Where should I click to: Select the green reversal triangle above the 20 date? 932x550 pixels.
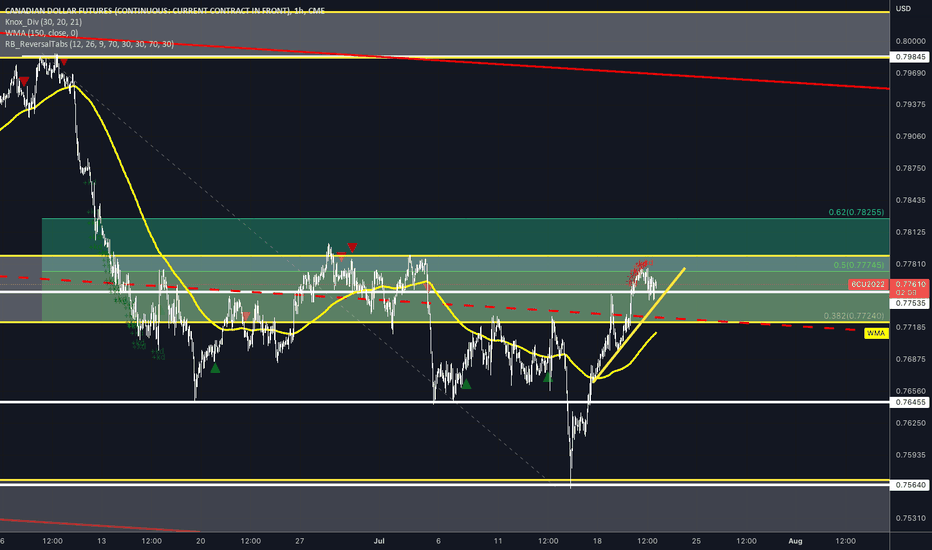click(215, 369)
